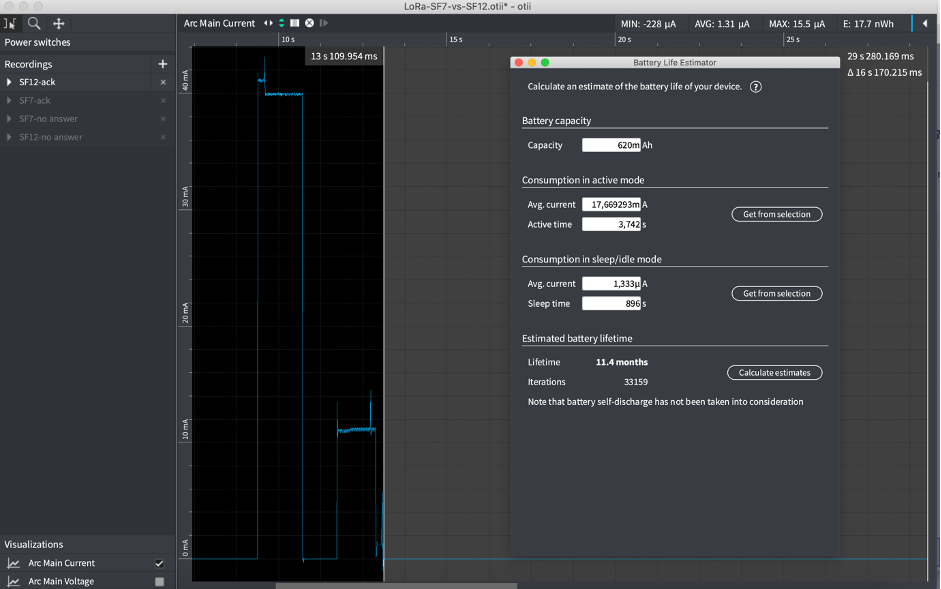Click the AVG: 1.31 µA statistic

click(x=722, y=24)
